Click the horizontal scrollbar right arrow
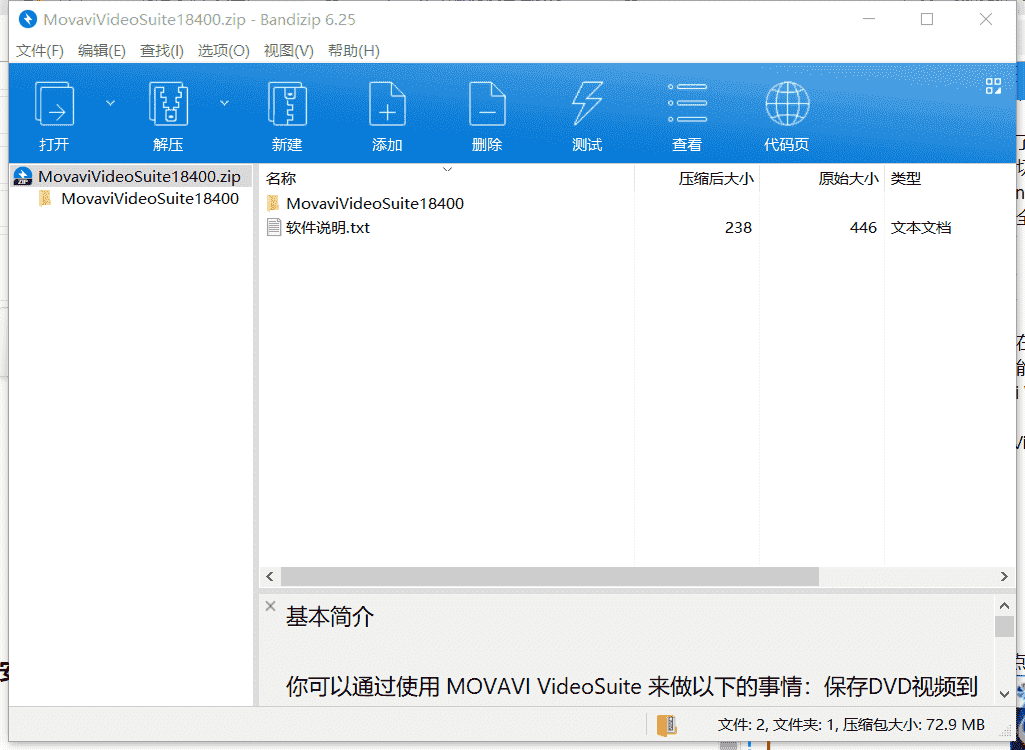1025x750 pixels. (x=1004, y=576)
